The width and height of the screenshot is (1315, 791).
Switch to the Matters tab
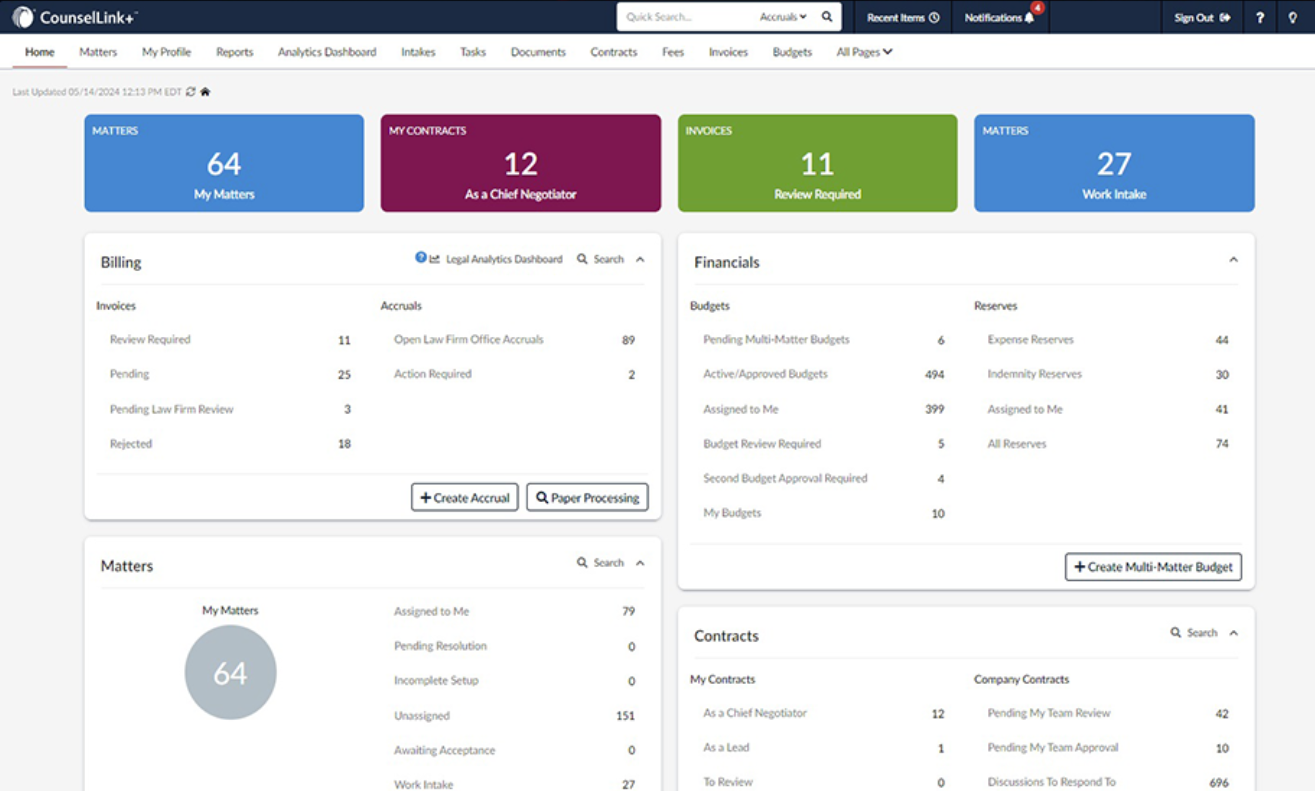click(97, 52)
